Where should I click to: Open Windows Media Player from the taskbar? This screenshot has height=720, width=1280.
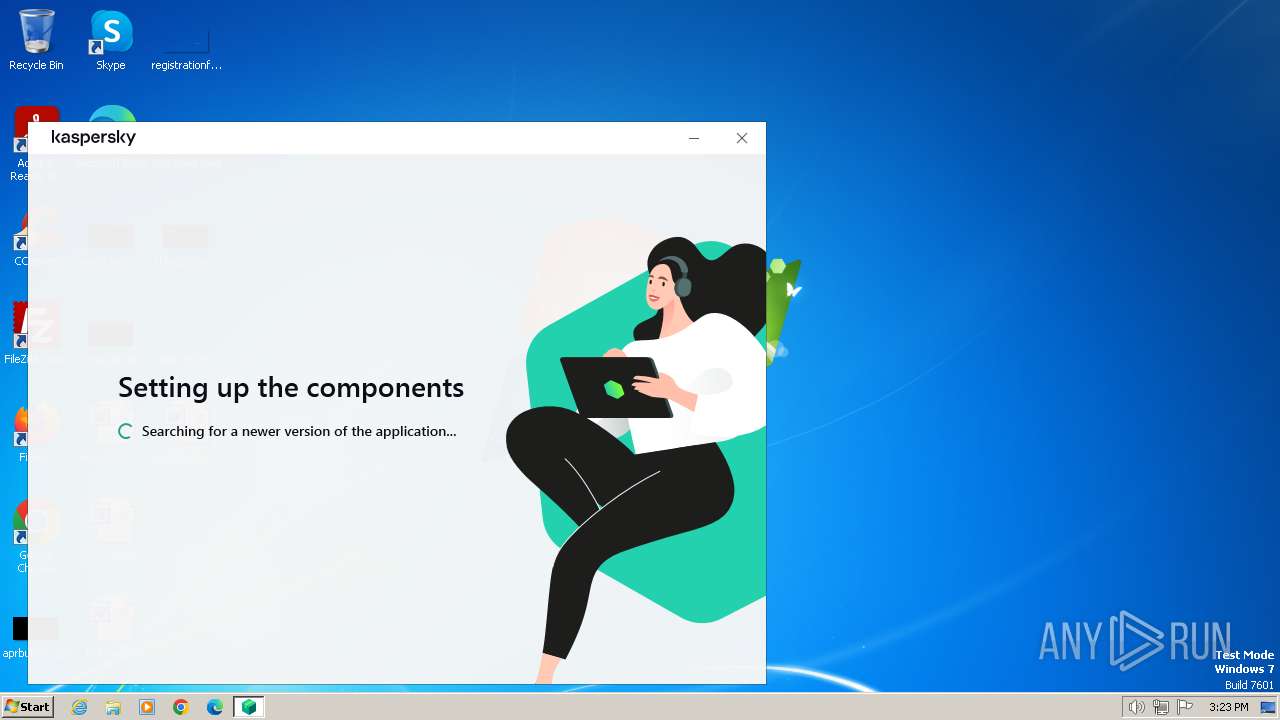coord(147,707)
